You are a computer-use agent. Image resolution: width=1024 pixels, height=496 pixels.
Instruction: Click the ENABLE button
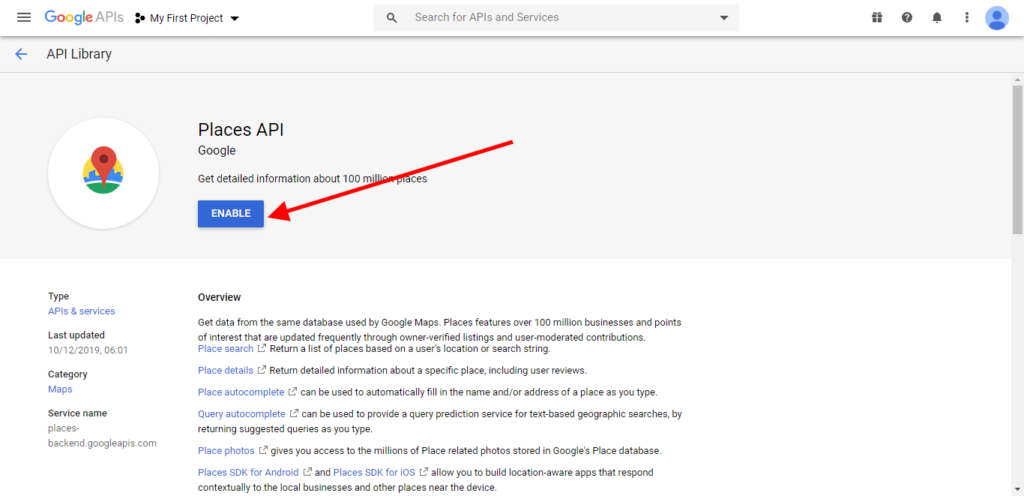point(231,213)
